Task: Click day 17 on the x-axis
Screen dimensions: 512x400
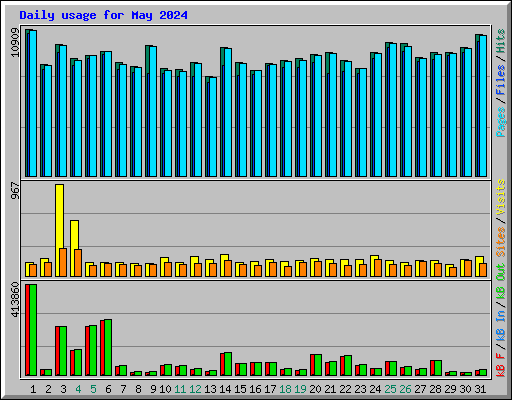Action: 270,389
